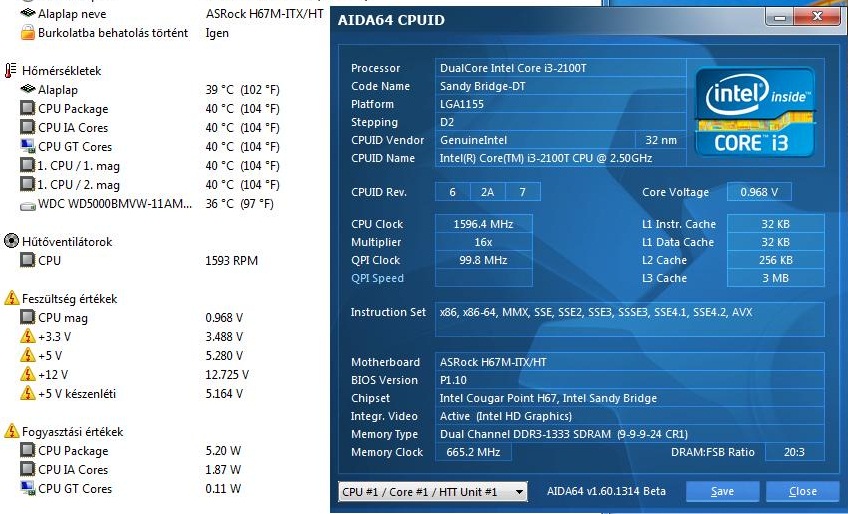Open the CPU #1 / Core #1 / HTT Unit dropdown

point(433,492)
